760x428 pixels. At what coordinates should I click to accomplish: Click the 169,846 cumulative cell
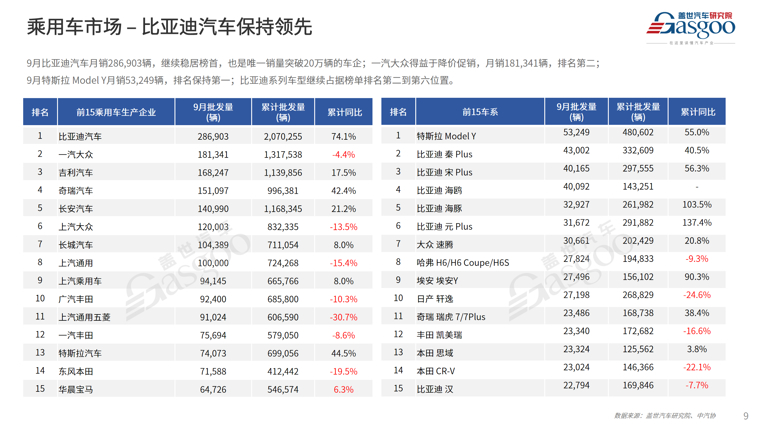(x=638, y=386)
